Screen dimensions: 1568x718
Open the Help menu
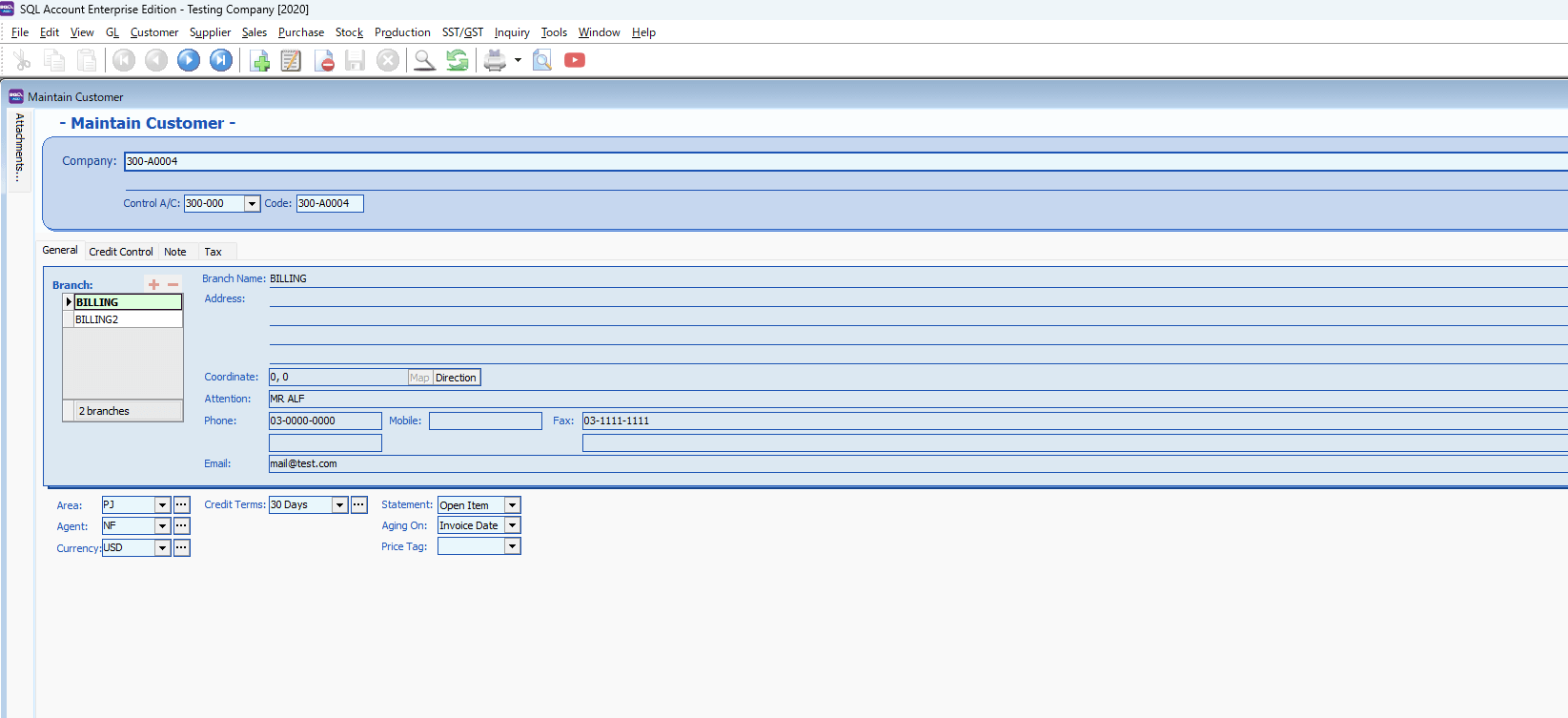(x=643, y=32)
